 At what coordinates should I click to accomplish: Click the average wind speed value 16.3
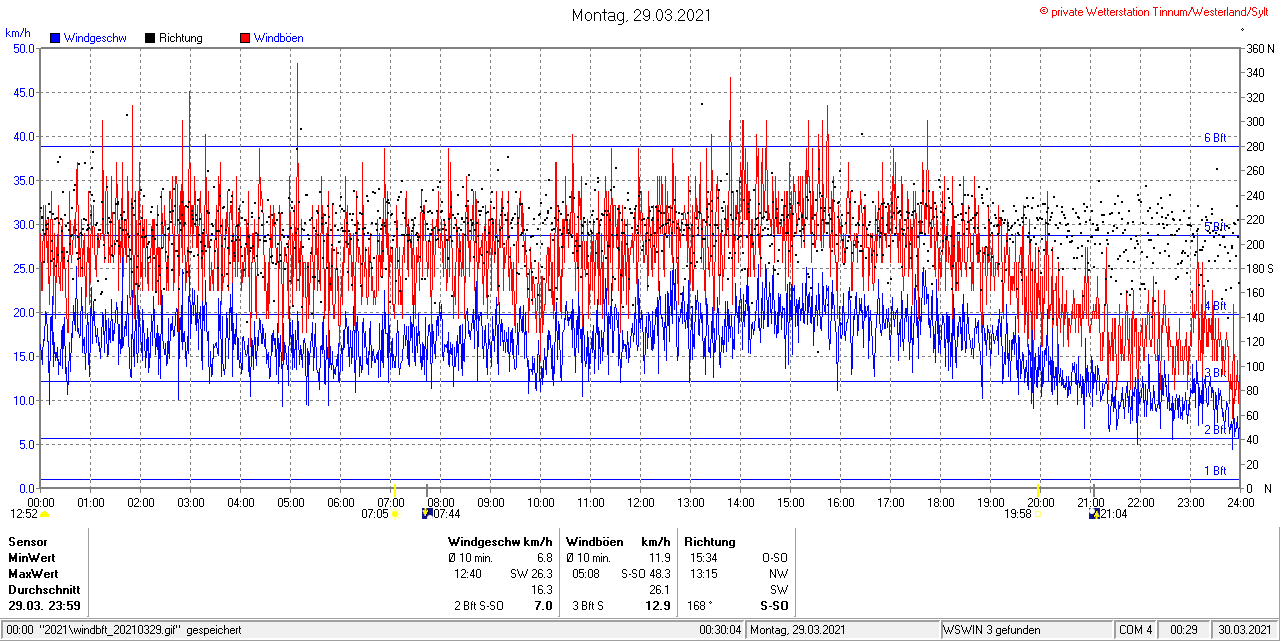(x=543, y=590)
